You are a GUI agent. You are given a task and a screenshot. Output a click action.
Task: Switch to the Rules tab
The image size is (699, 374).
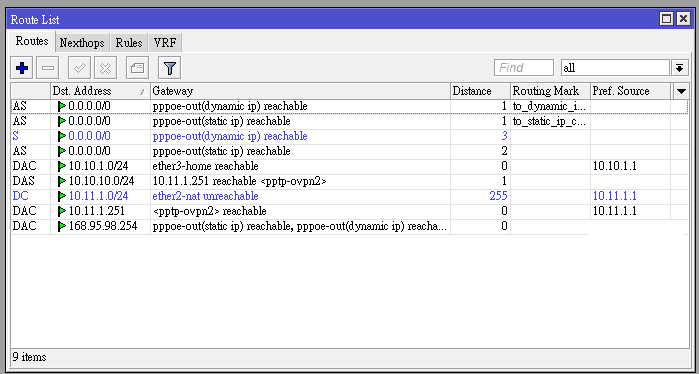[x=128, y=43]
